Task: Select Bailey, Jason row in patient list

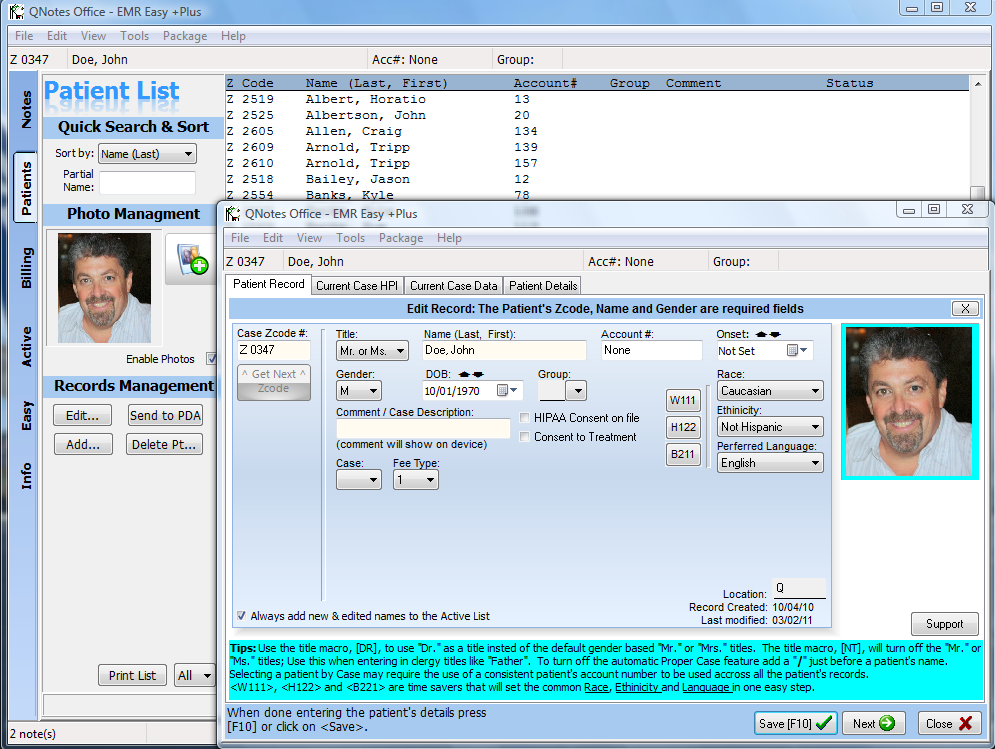Action: (597, 180)
